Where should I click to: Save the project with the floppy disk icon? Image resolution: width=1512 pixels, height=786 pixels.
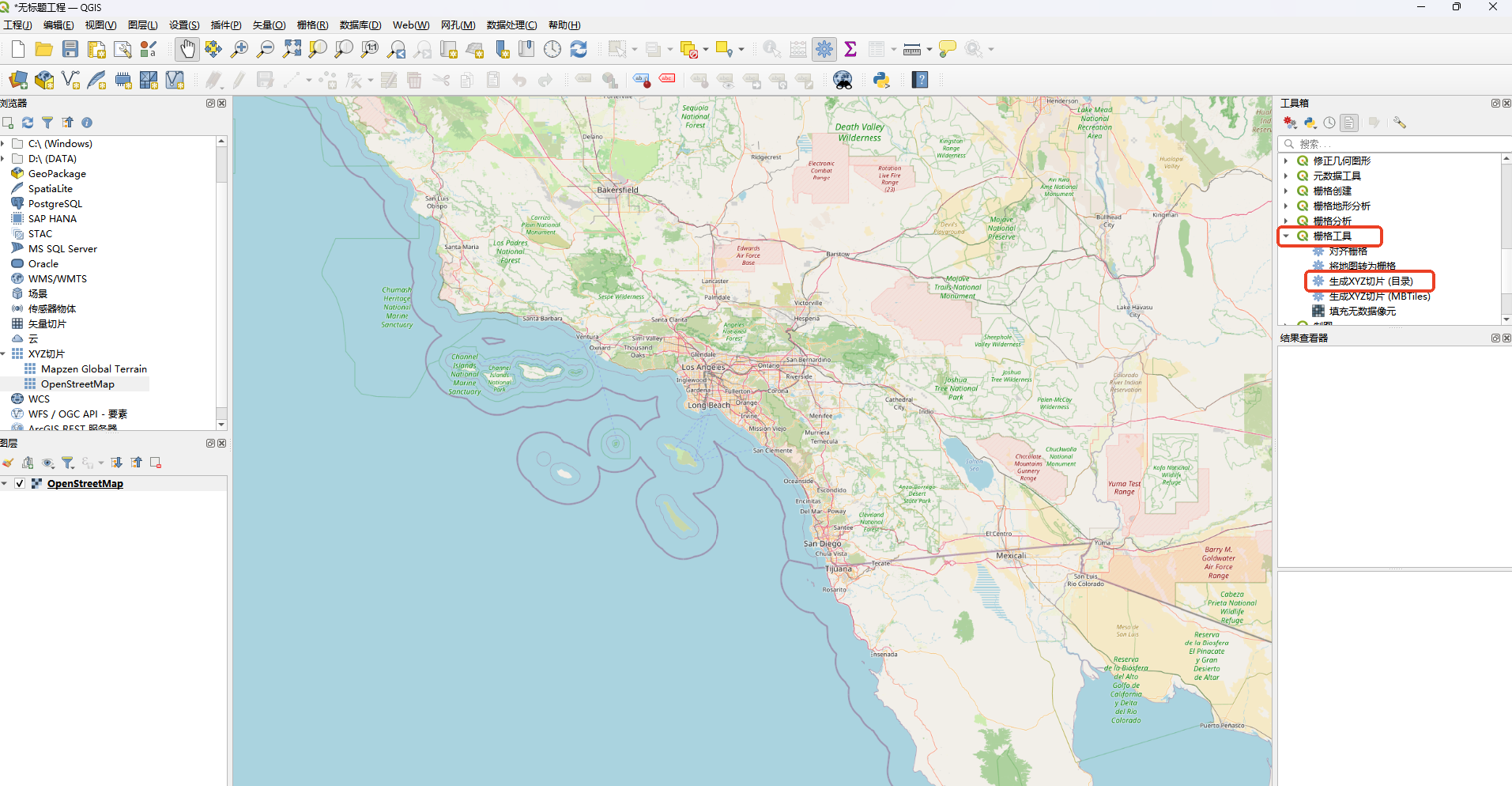(70, 49)
